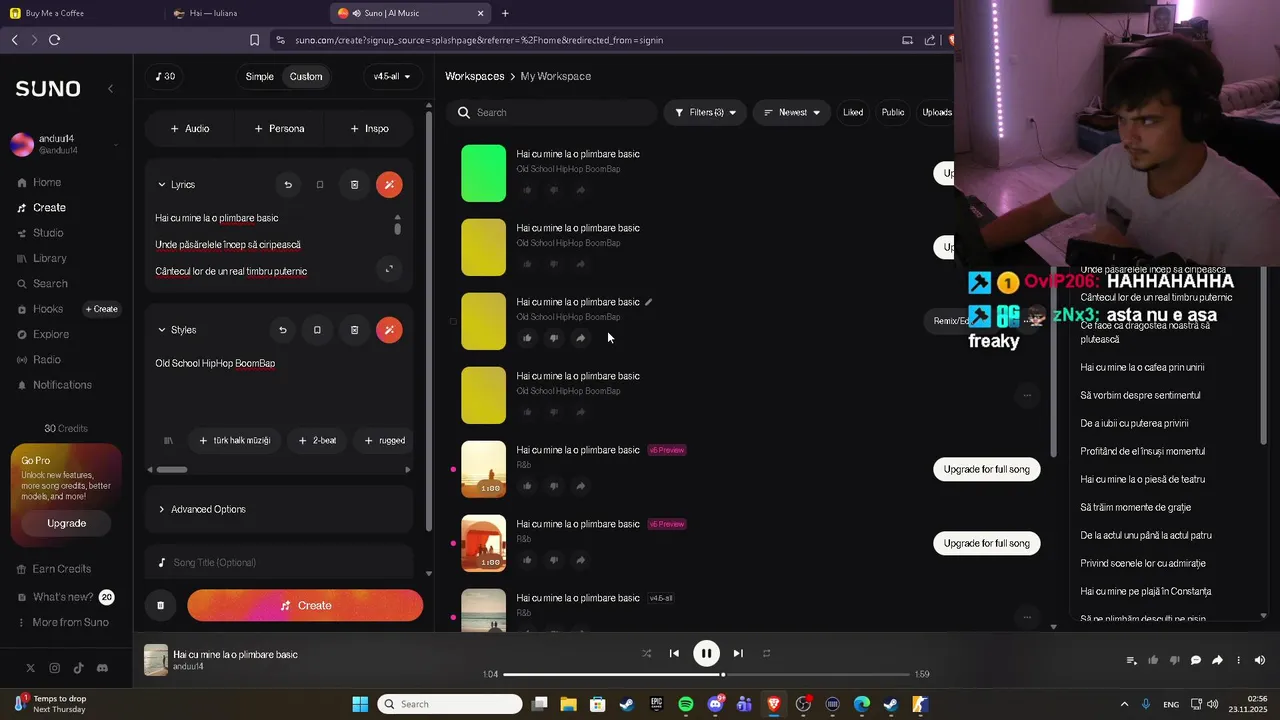Open the green song thumbnail
The image size is (1280, 720).
[484, 174]
